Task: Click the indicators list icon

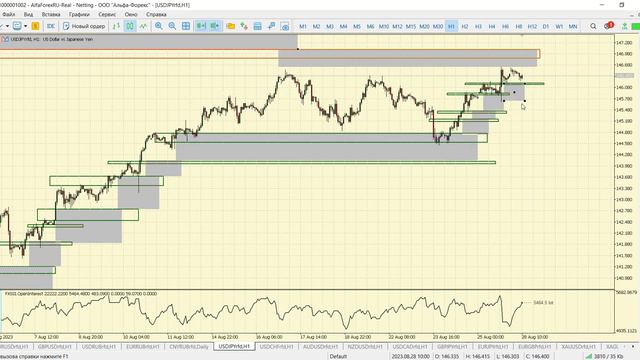Action: [x=244, y=26]
